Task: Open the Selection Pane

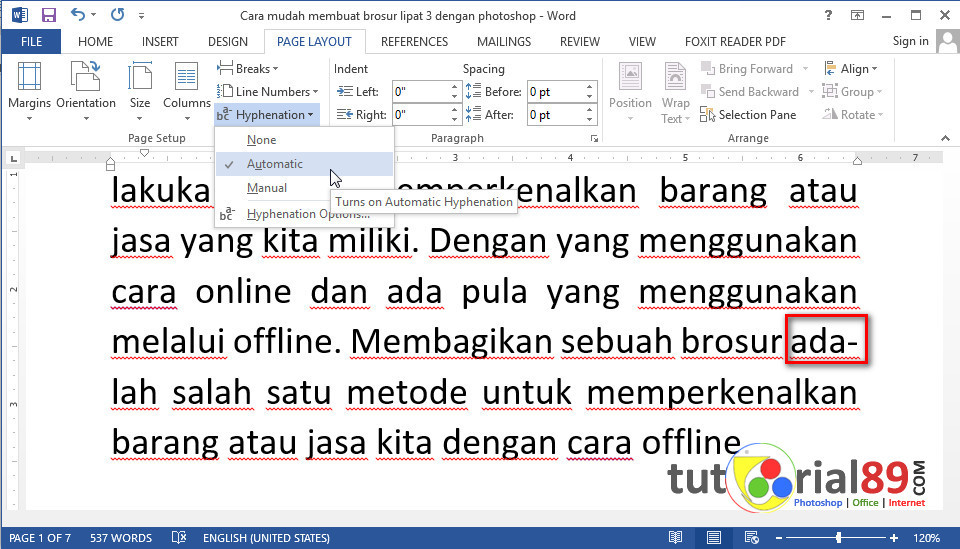Action: [748, 115]
